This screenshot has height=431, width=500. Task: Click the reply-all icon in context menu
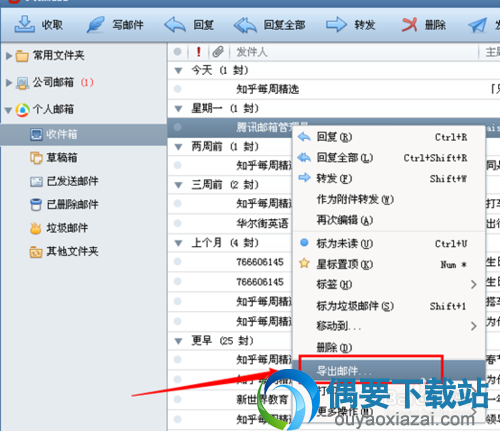[304, 158]
